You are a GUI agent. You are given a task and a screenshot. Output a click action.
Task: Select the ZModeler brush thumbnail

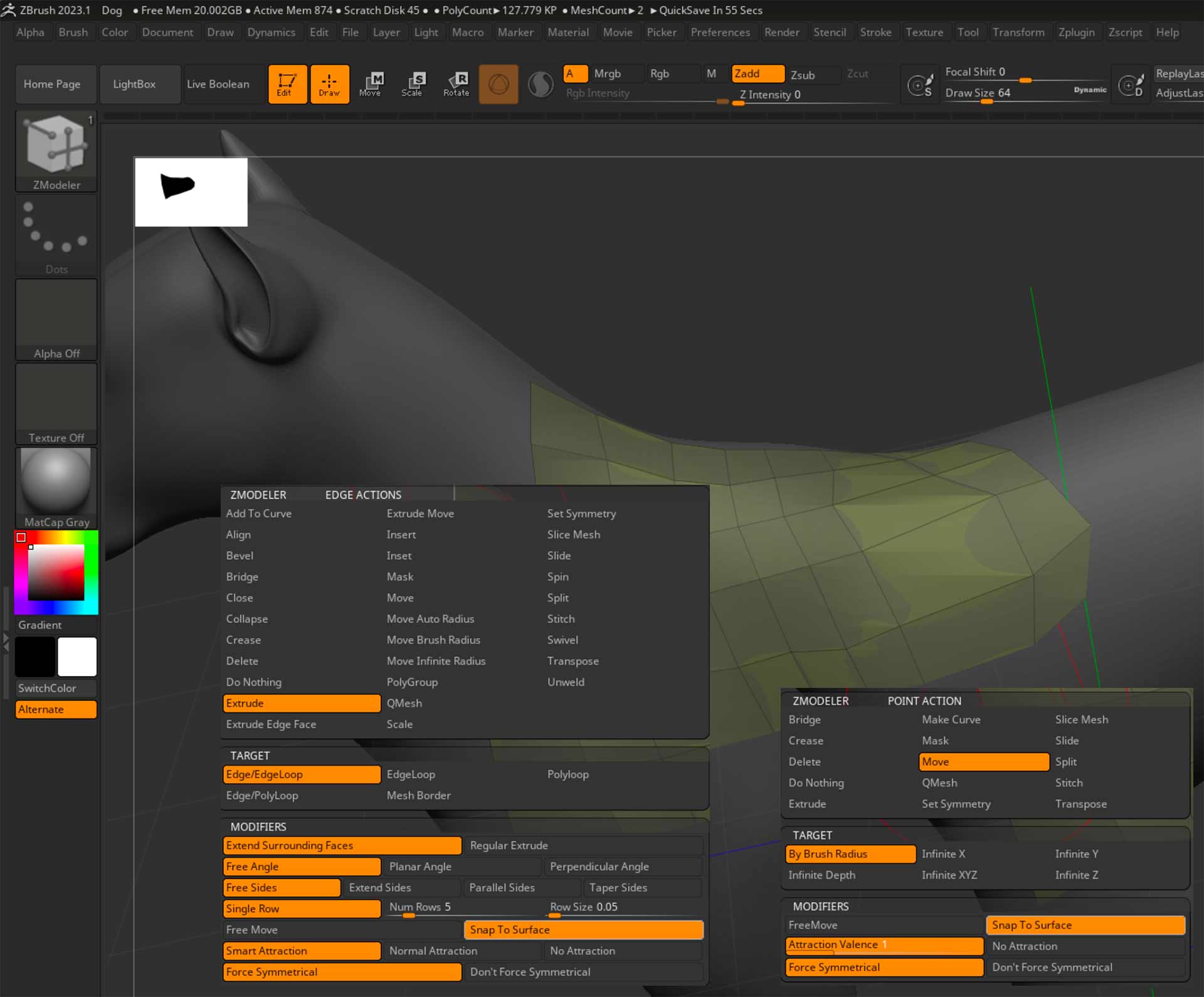click(x=56, y=151)
